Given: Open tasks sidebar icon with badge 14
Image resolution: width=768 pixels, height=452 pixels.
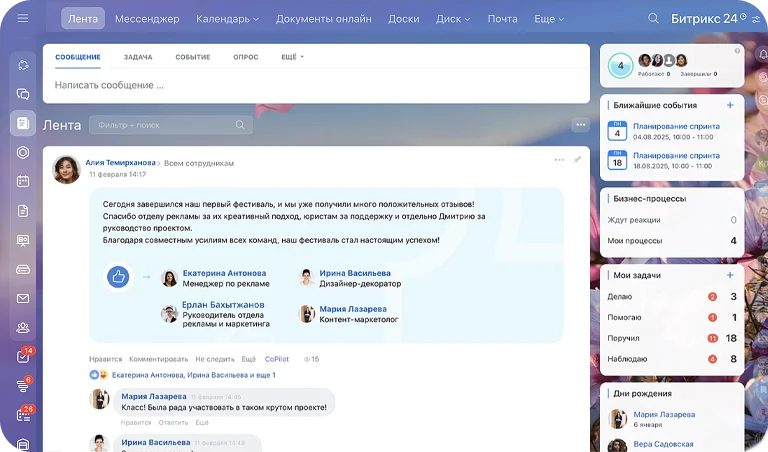Looking at the screenshot, I should point(23,357).
